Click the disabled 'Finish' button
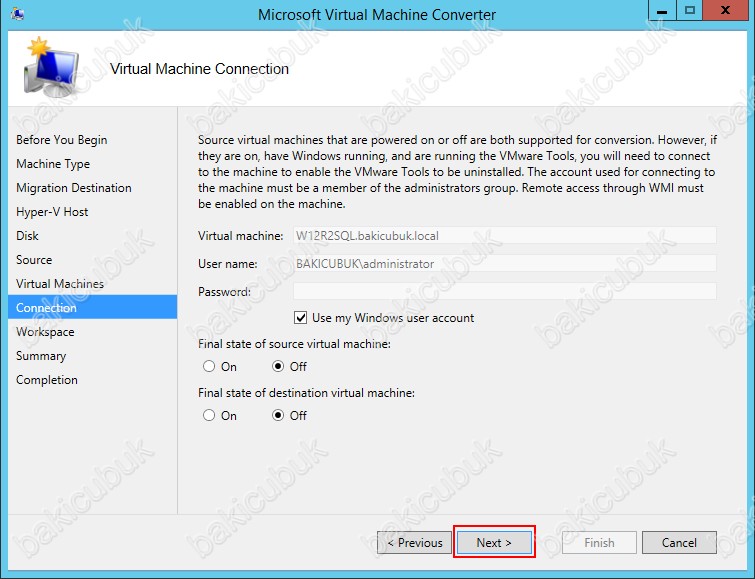The height and width of the screenshot is (579, 755). point(599,543)
